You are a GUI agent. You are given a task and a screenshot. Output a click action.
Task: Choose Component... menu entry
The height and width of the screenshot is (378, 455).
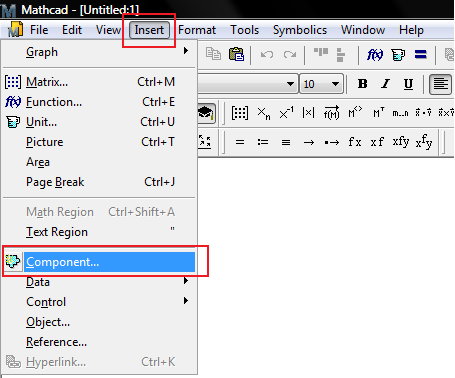(99, 262)
